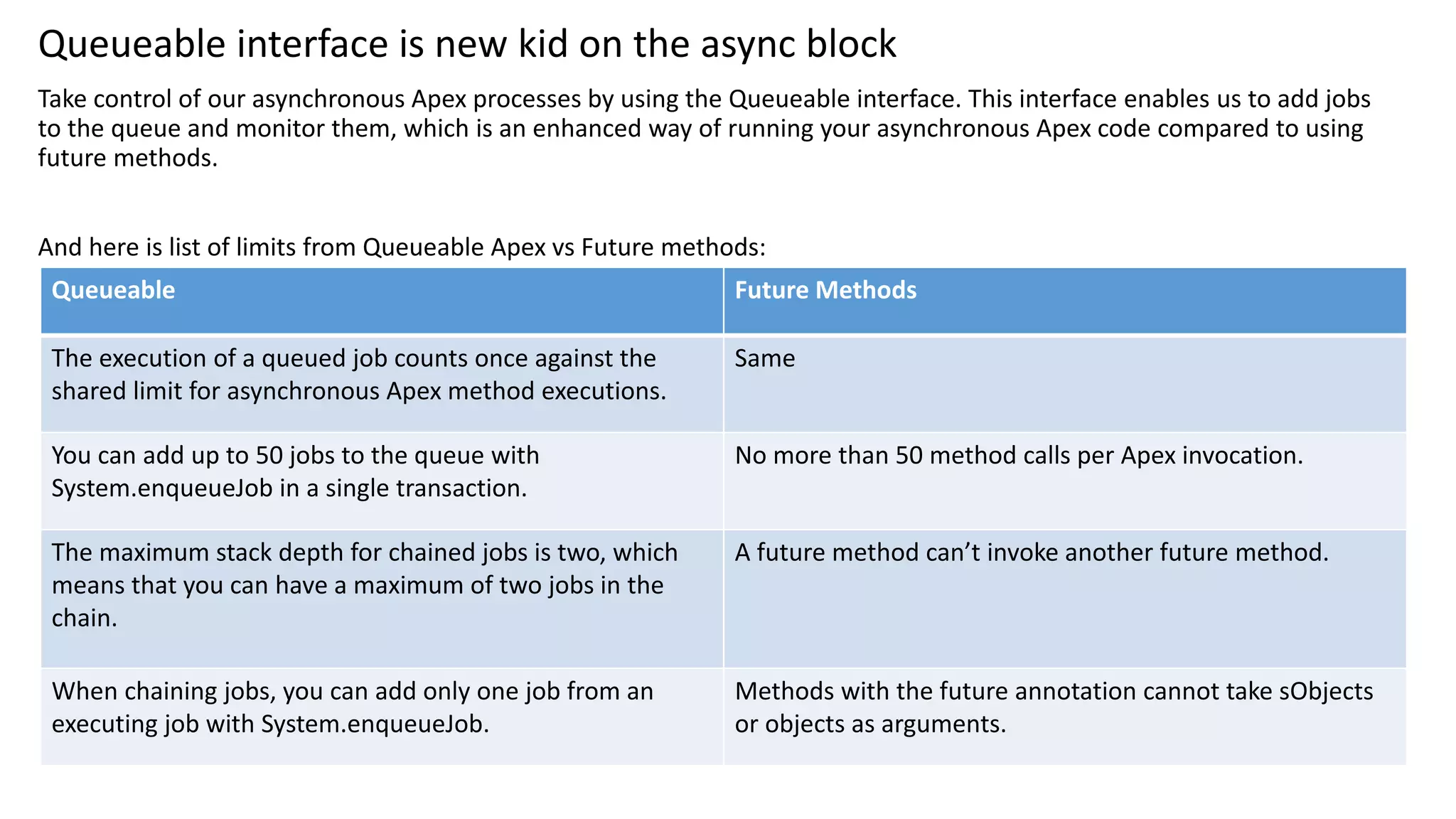Image resolution: width=1456 pixels, height=819 pixels.
Task: Select the chaining jobs table cell
Action: pyautogui.click(x=382, y=717)
